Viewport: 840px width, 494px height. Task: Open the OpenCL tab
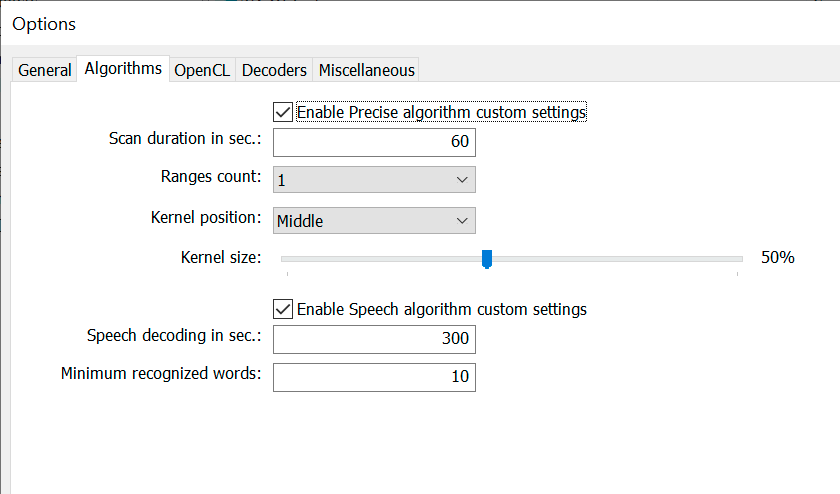[204, 70]
